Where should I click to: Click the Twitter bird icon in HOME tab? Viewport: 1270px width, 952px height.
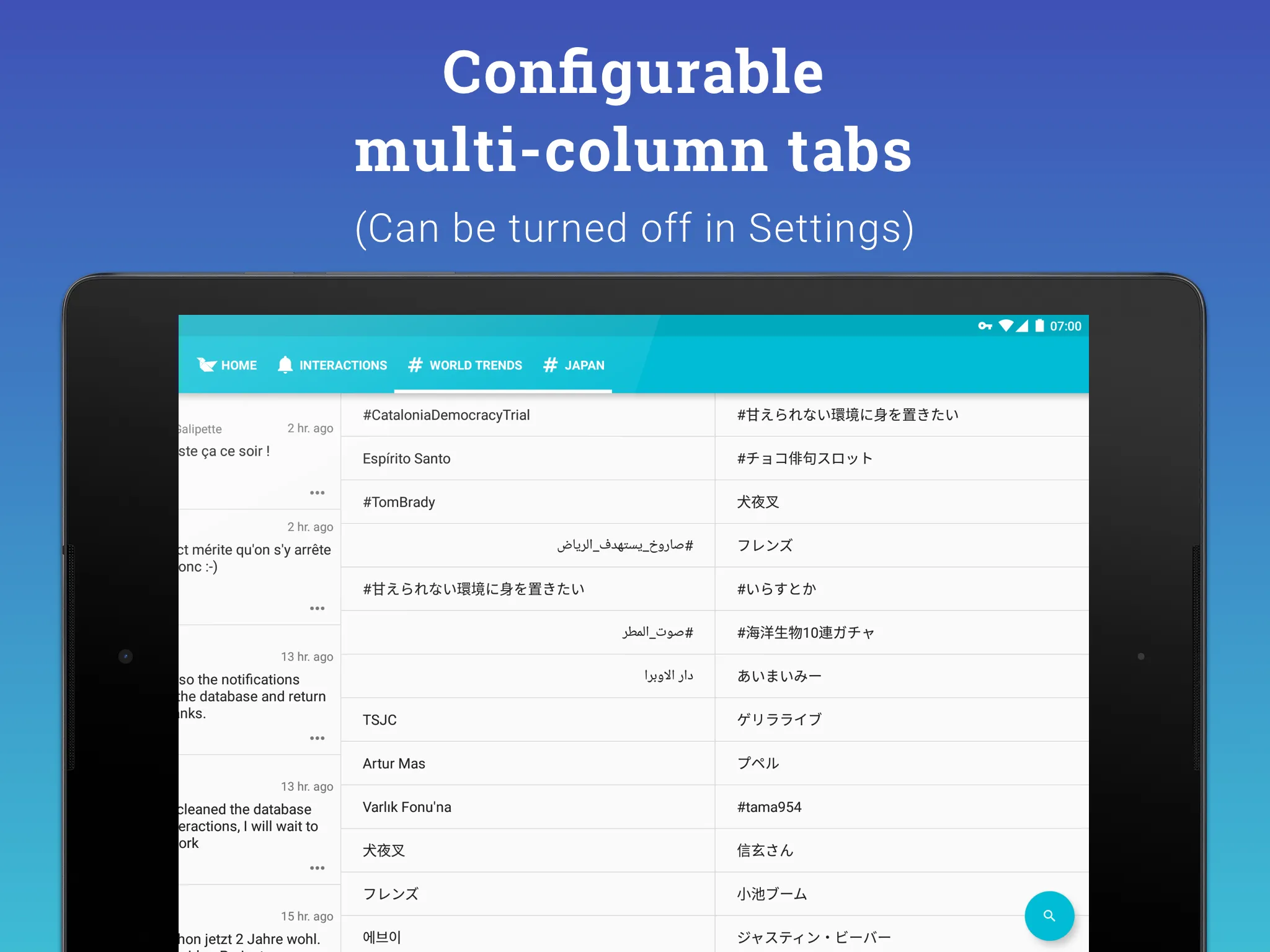coord(207,364)
